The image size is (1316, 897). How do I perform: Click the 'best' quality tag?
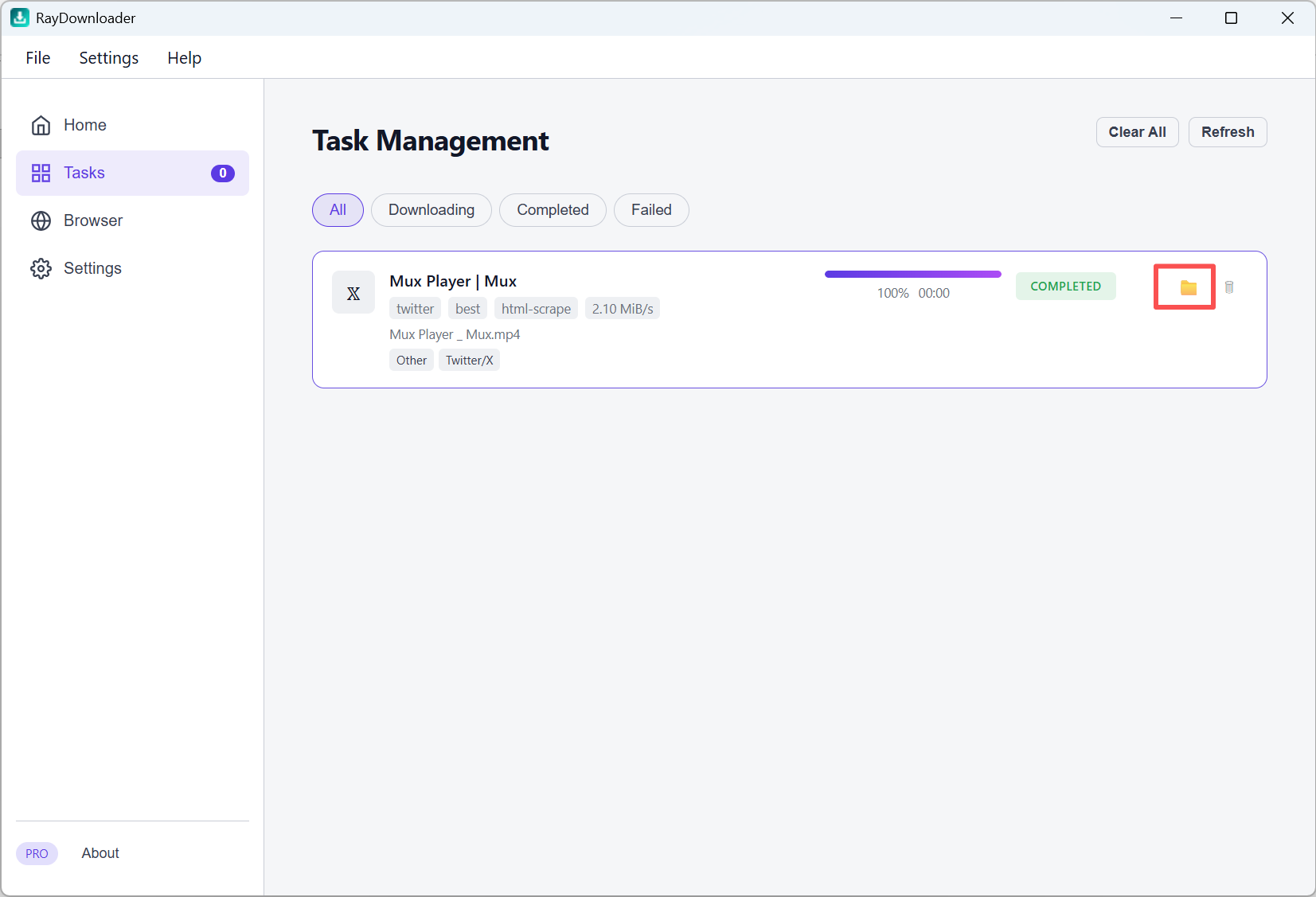pyautogui.click(x=467, y=309)
